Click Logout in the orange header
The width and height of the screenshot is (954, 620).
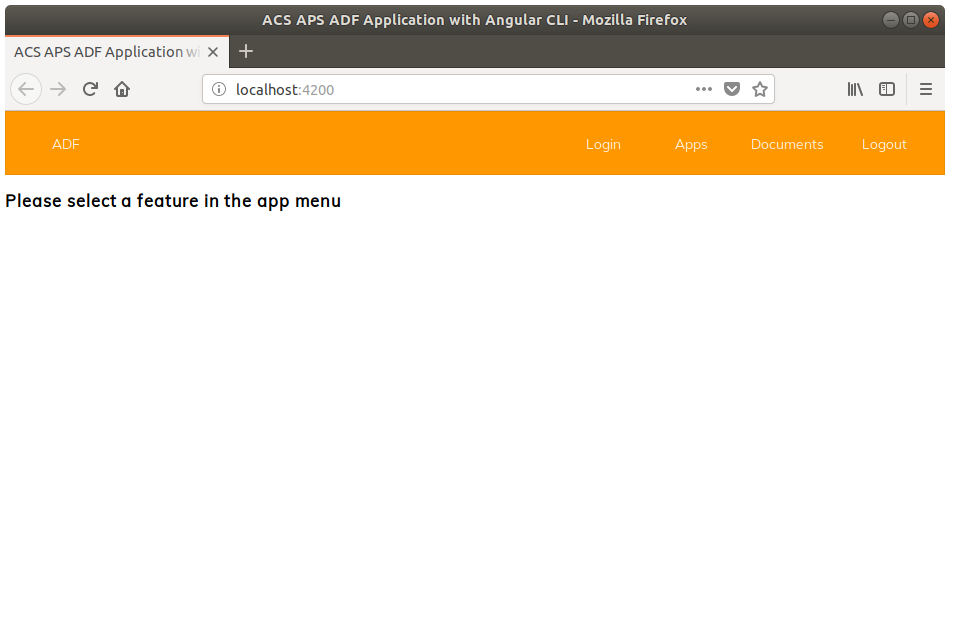pos(884,144)
